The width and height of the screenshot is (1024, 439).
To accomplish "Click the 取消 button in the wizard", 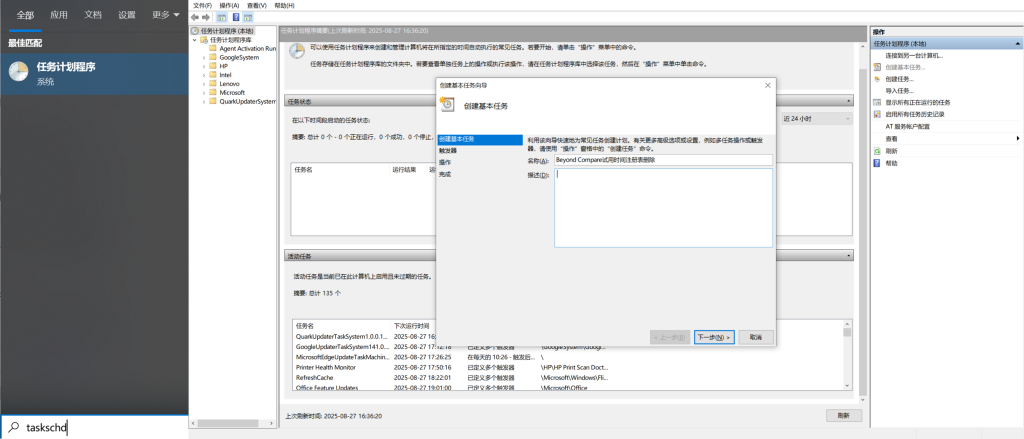I will [x=756, y=337].
